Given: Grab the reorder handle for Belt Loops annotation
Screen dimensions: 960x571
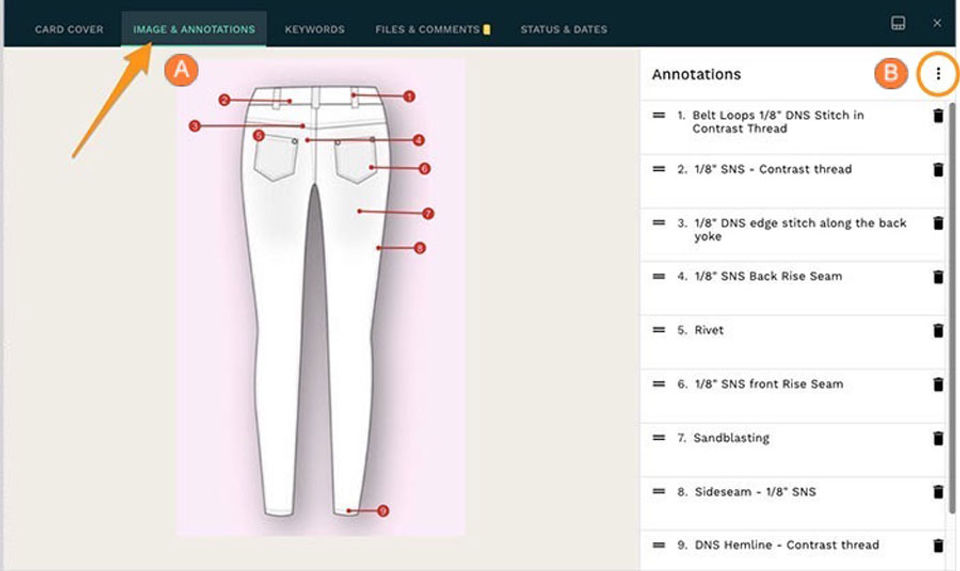Looking at the screenshot, I should (659, 115).
